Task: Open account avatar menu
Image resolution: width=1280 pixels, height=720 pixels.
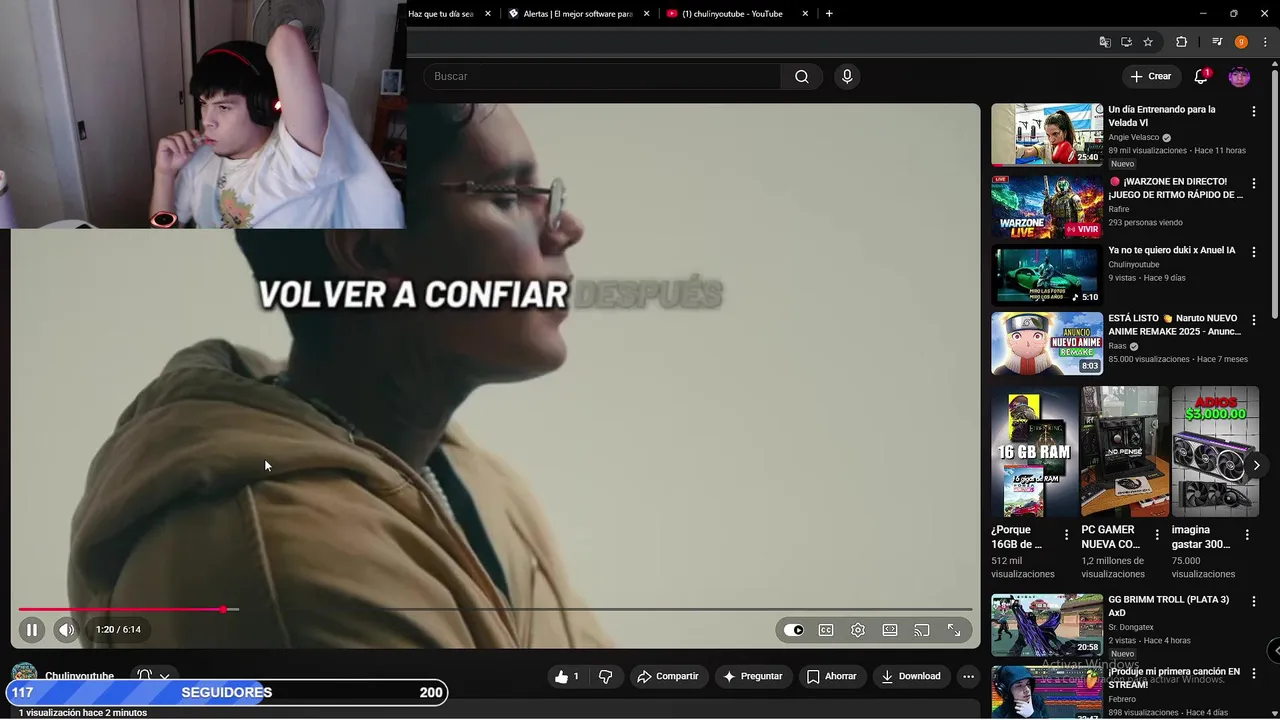Action: tap(1240, 76)
